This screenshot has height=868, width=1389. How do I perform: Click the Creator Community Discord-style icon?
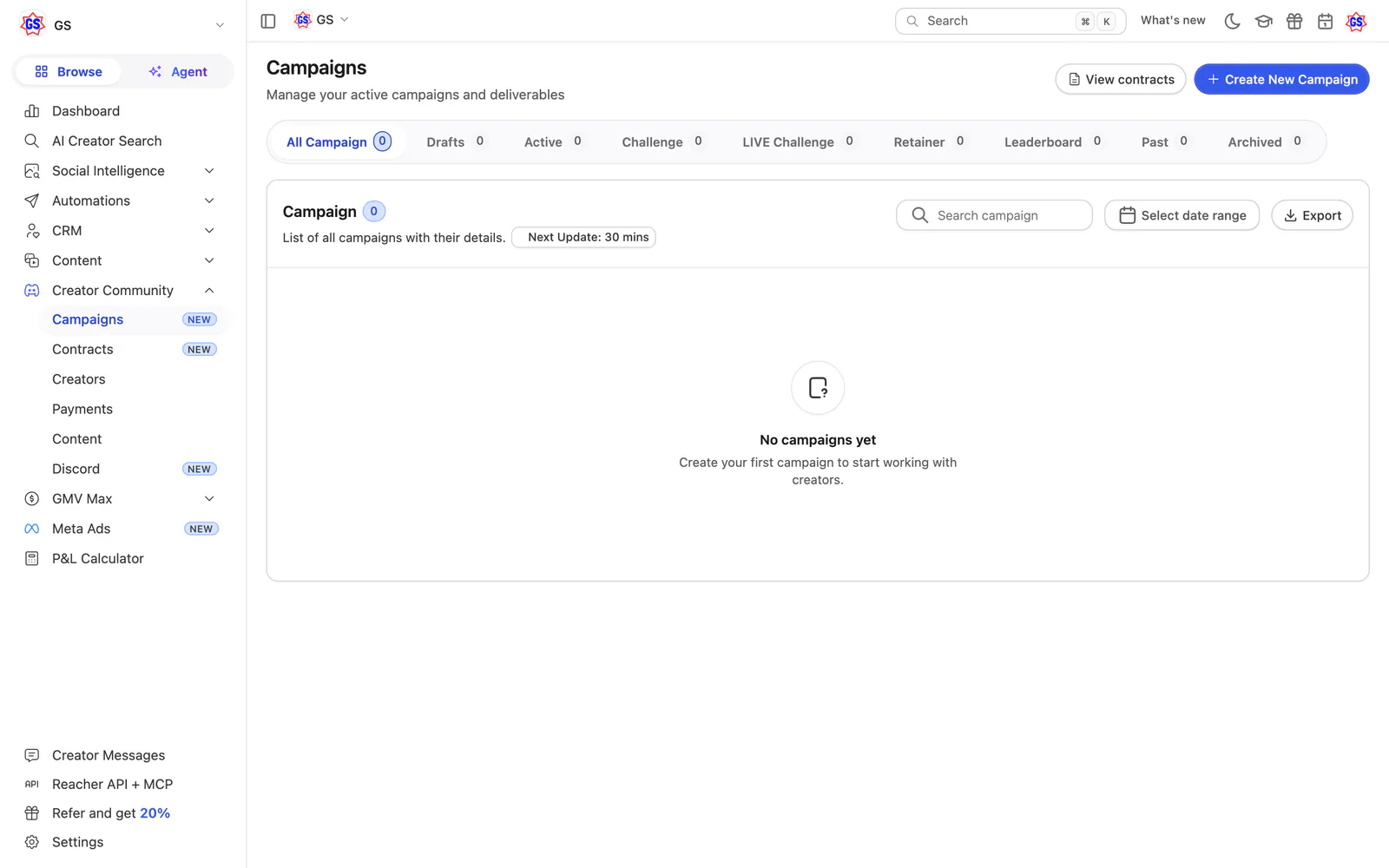(32, 291)
